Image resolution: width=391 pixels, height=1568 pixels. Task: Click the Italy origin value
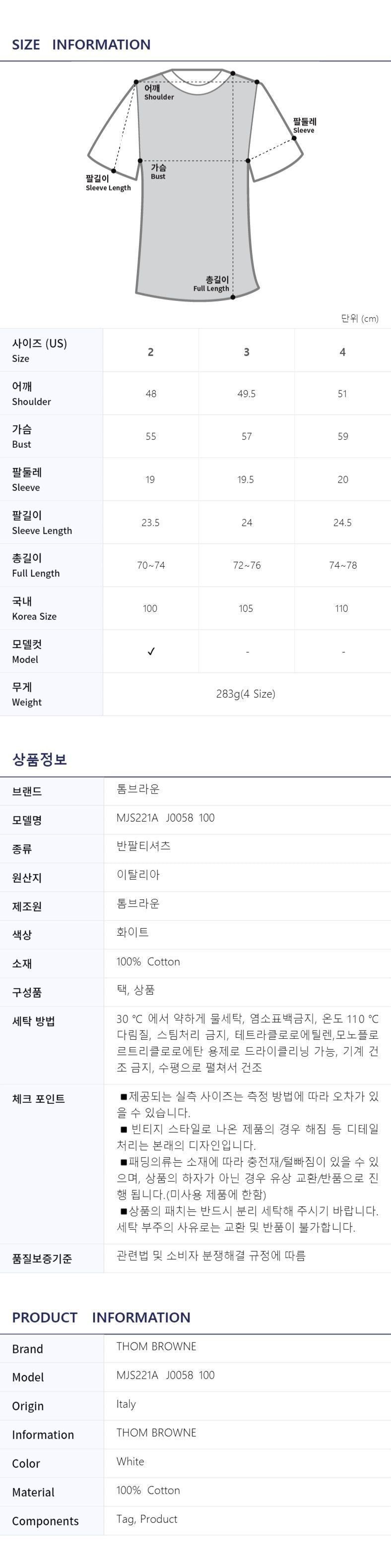click(x=126, y=1404)
